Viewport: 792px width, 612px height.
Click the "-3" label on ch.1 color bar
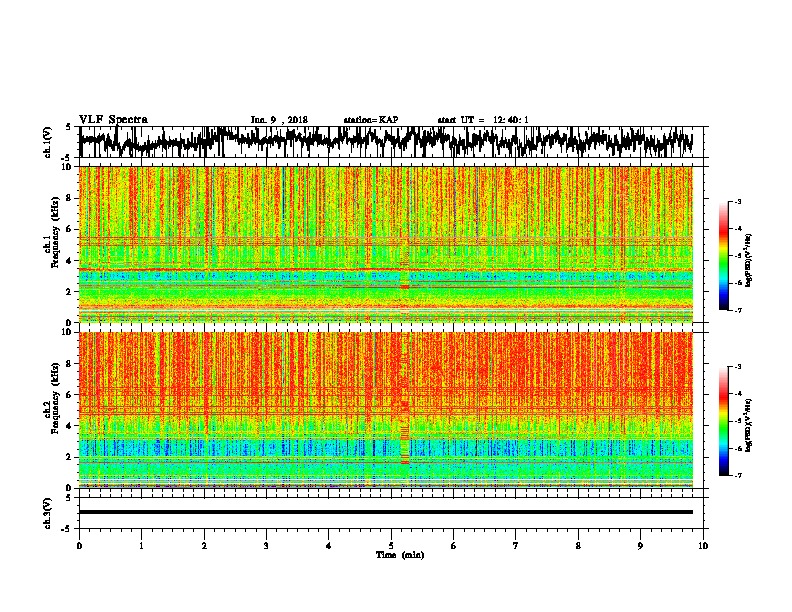pyautogui.click(x=737, y=202)
